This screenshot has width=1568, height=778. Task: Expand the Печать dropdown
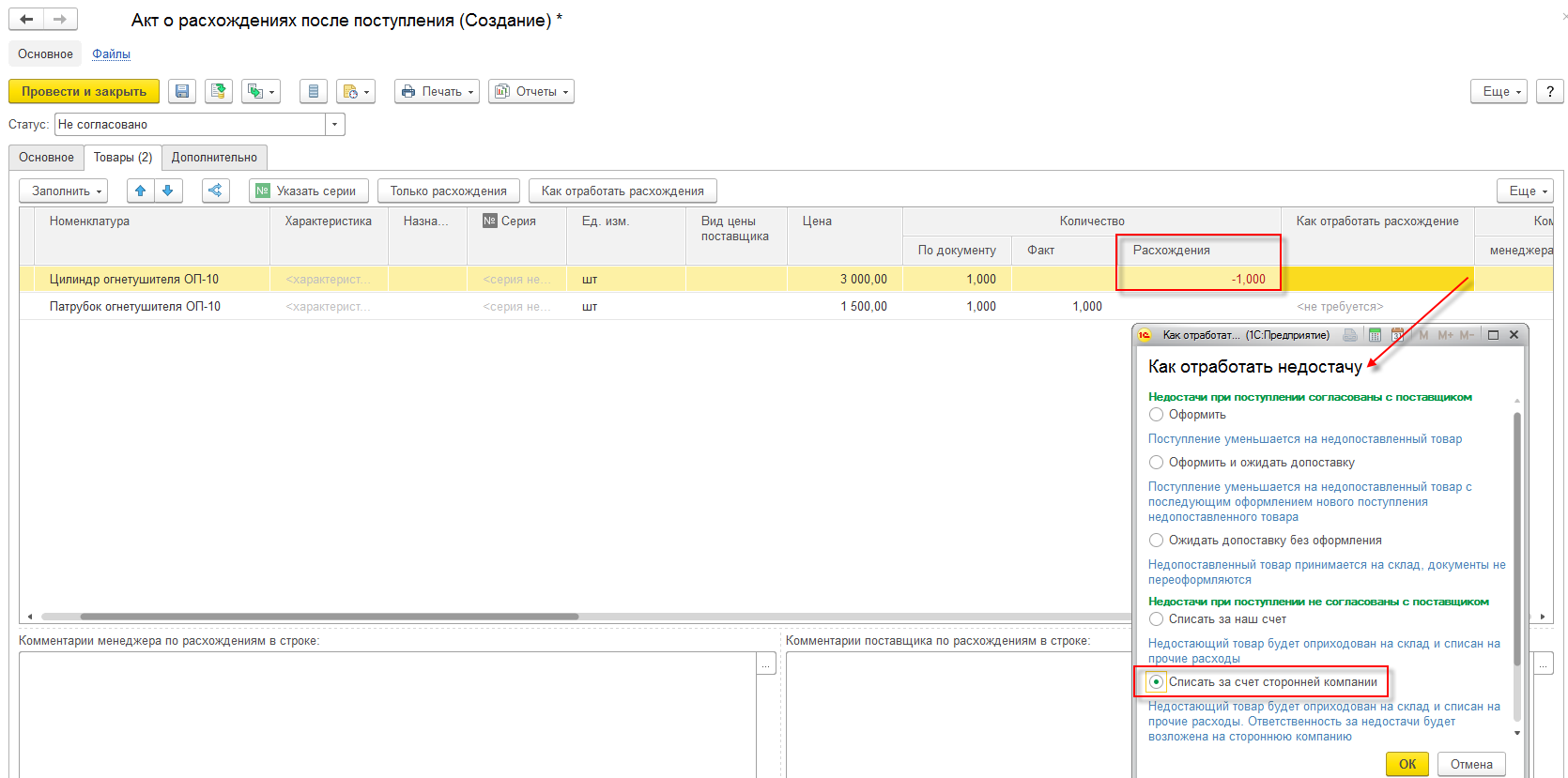(437, 91)
